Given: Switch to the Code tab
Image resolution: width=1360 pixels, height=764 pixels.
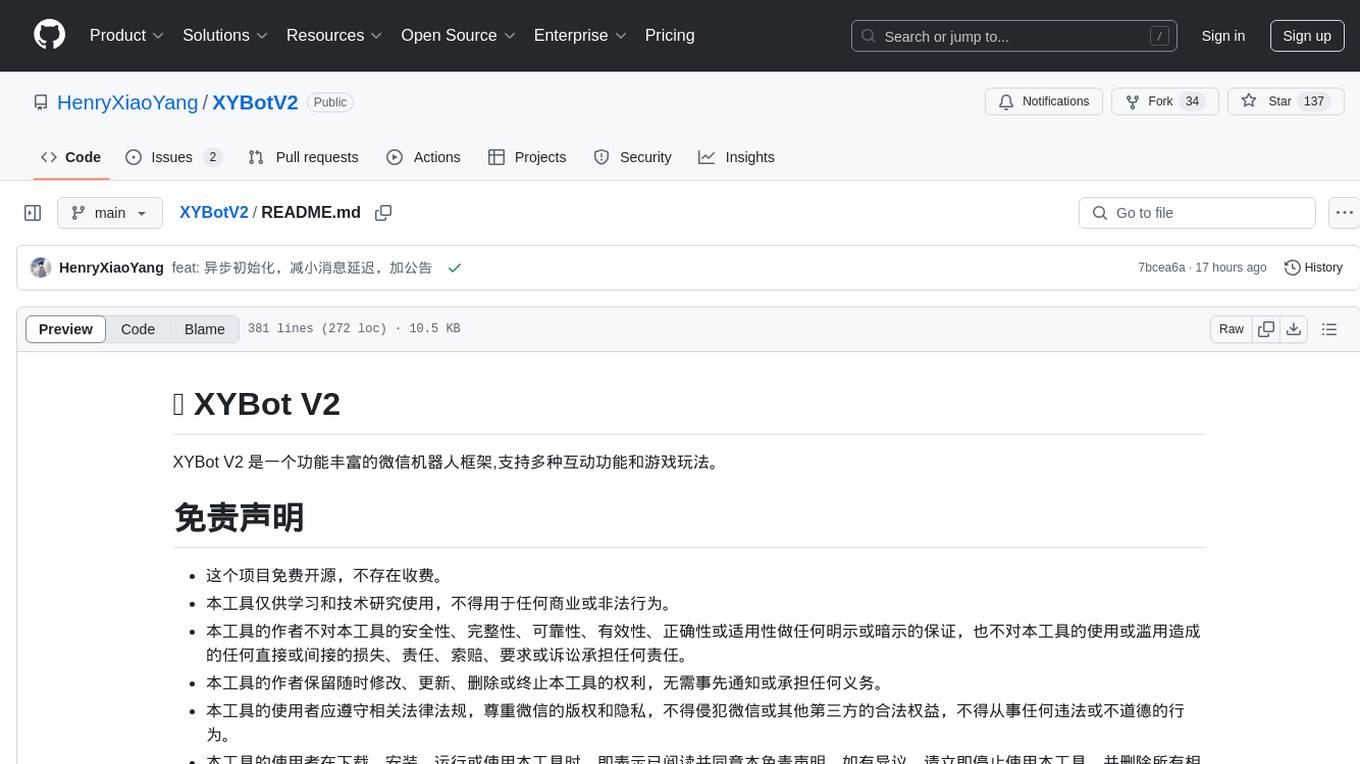Looking at the screenshot, I should tap(71, 157).
